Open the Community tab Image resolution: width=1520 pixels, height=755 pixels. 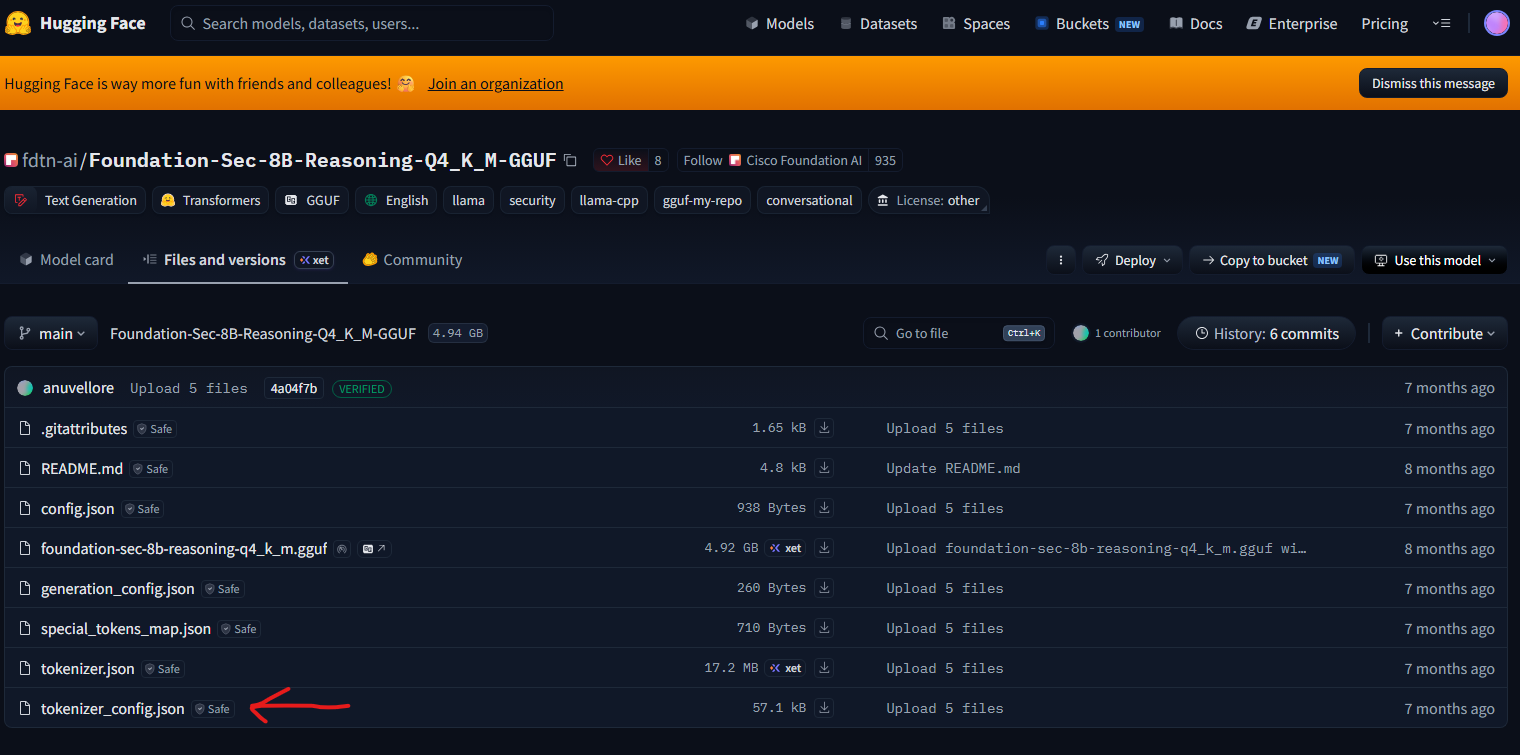(412, 260)
